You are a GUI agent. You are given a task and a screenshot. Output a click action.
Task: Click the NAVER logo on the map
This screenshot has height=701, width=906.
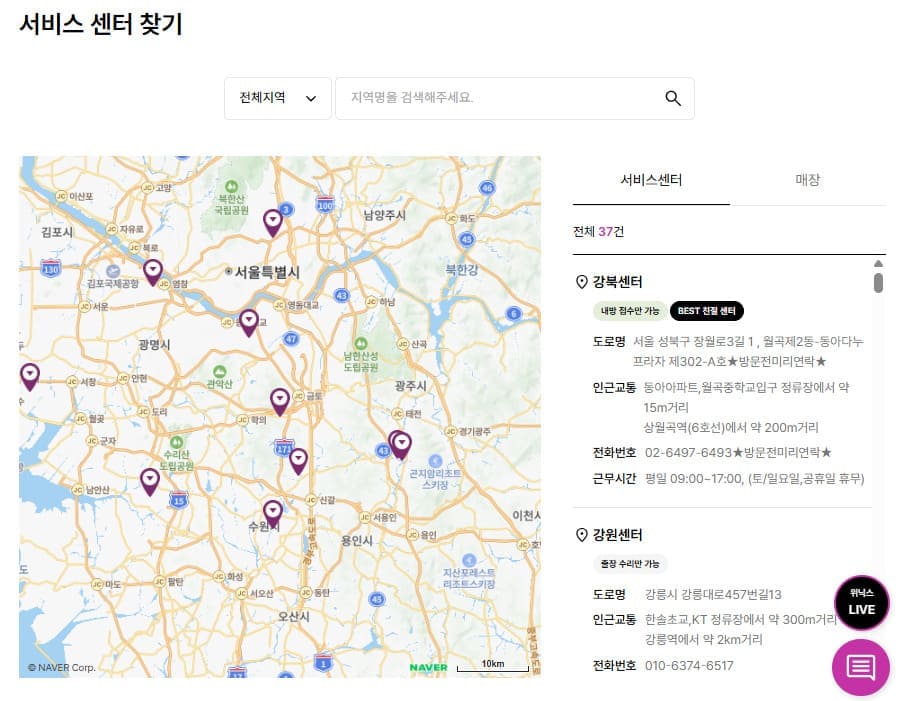point(428,665)
